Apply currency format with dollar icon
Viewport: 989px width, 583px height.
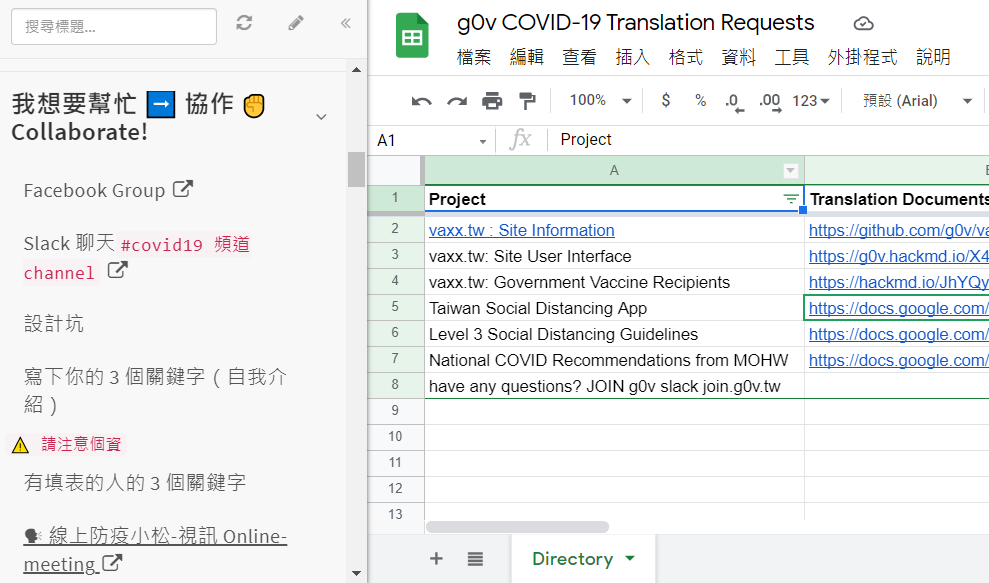tap(665, 100)
